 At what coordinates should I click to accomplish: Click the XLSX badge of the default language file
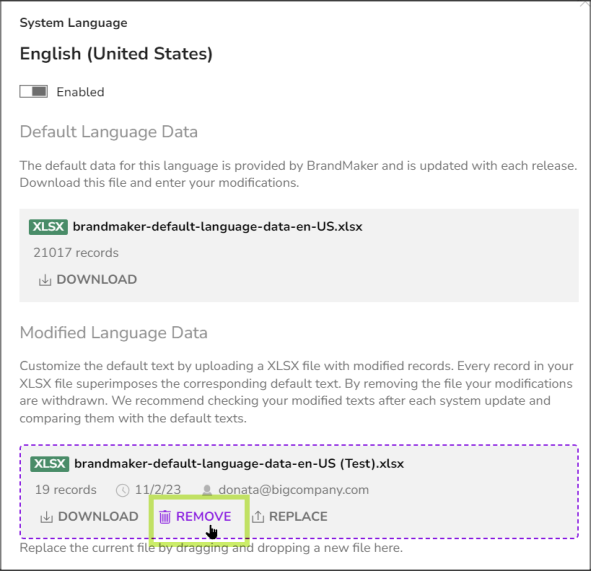pos(48,227)
